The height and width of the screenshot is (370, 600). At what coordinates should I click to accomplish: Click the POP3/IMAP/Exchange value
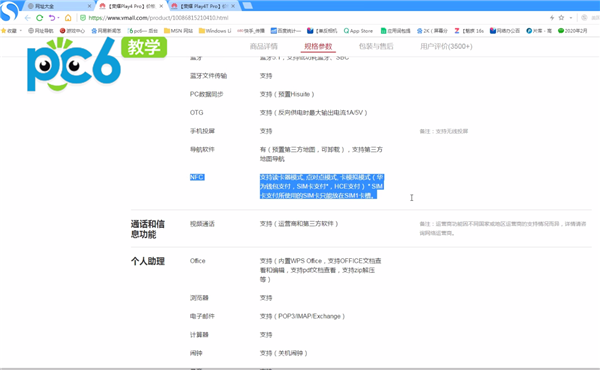coord(302,316)
